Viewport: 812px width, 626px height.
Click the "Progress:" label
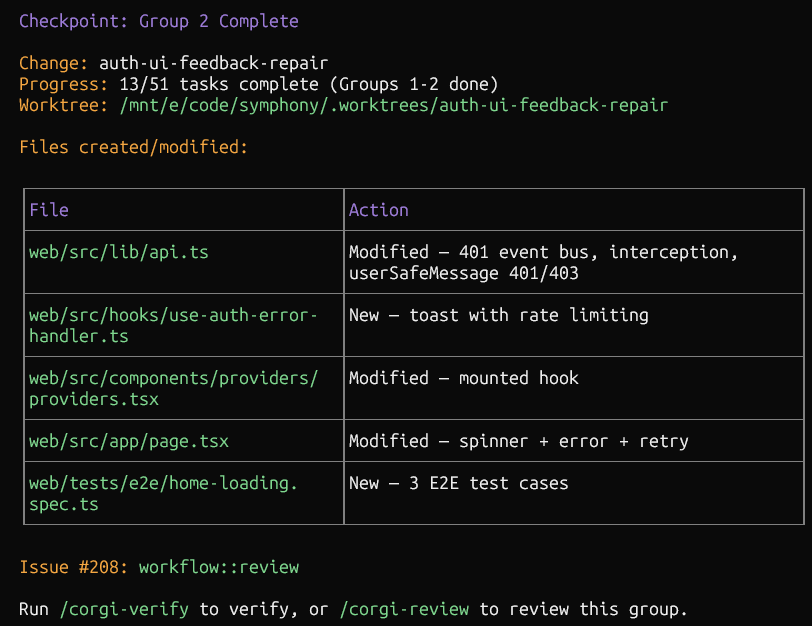[x=64, y=84]
